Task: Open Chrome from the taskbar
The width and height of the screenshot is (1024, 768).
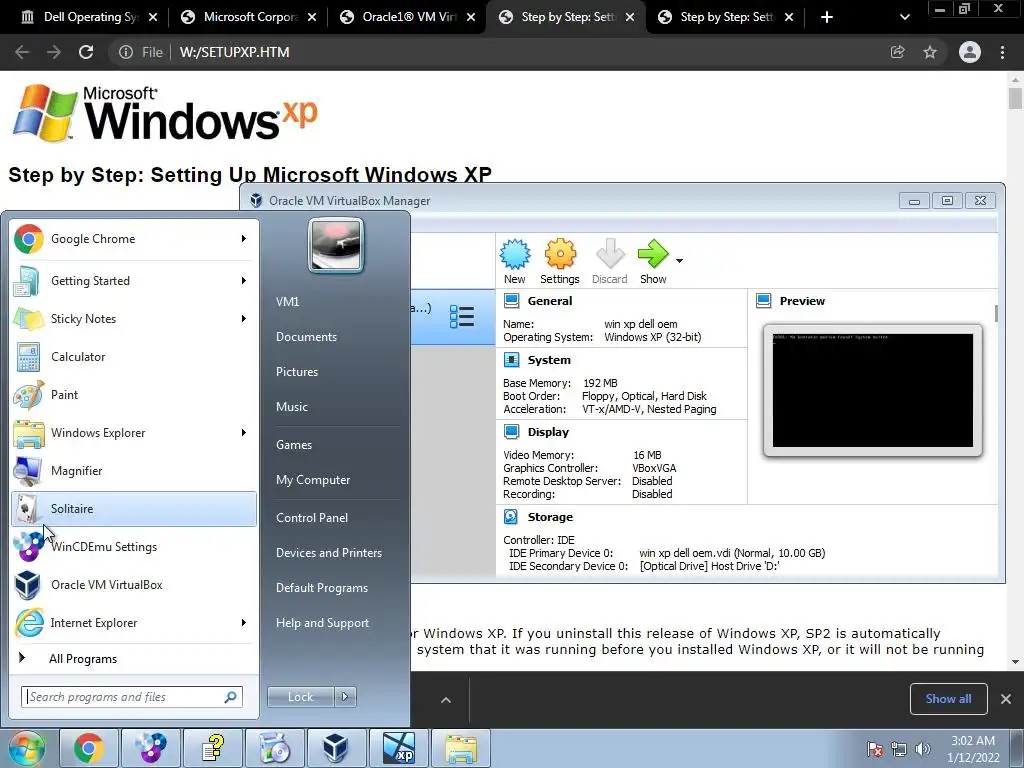Action: click(x=88, y=748)
